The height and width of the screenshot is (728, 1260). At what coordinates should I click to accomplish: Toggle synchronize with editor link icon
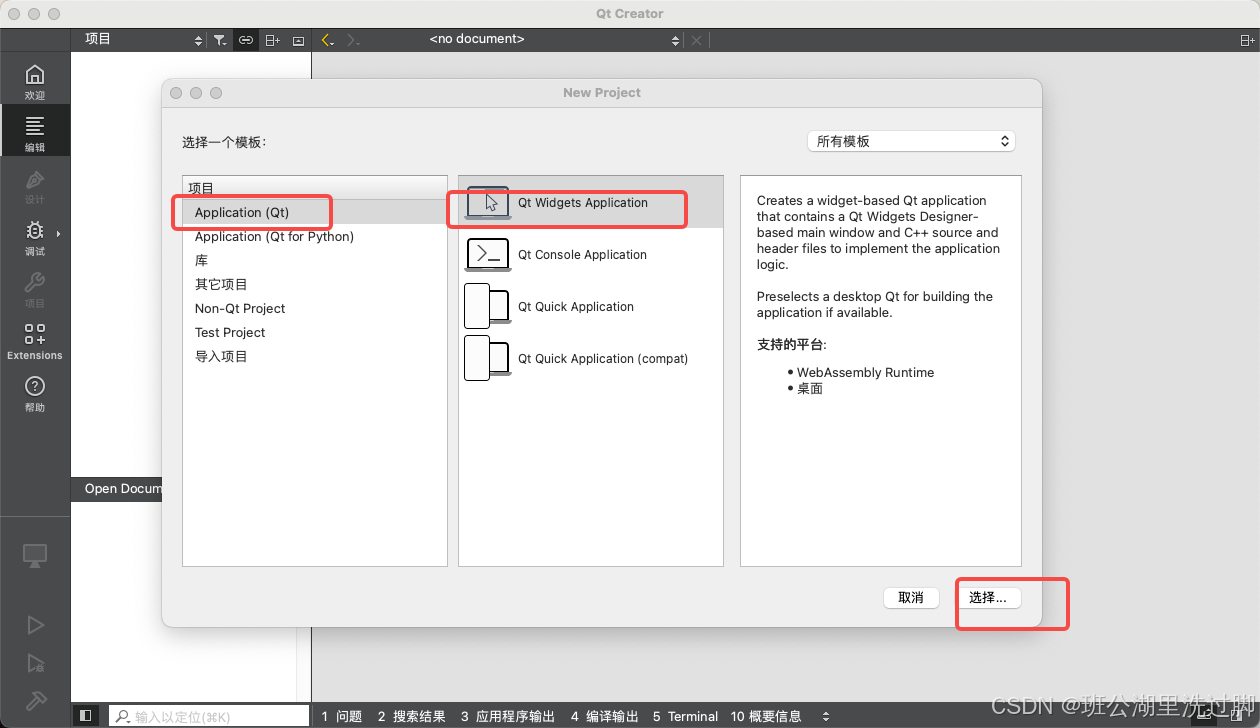click(x=246, y=40)
